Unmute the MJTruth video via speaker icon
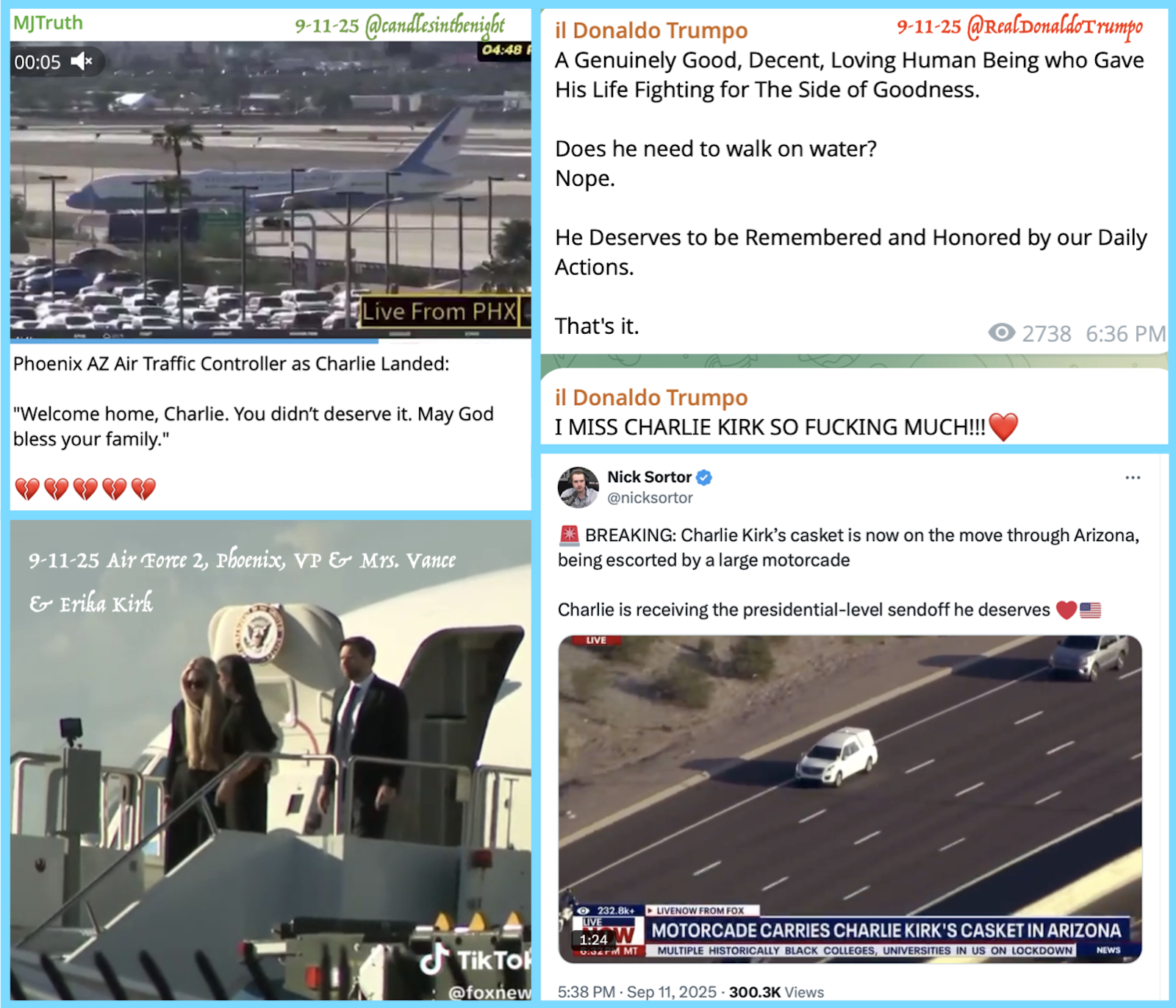1176x1008 pixels. (82, 62)
